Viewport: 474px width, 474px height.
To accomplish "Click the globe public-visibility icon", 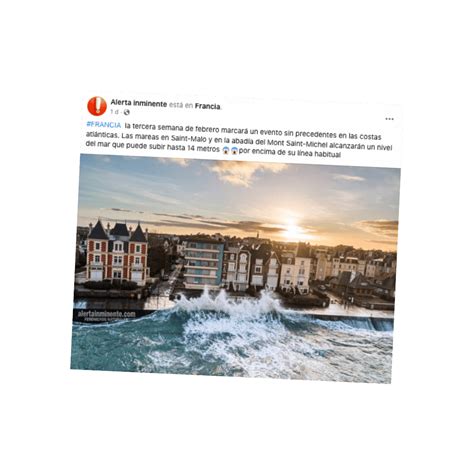I will pos(127,112).
